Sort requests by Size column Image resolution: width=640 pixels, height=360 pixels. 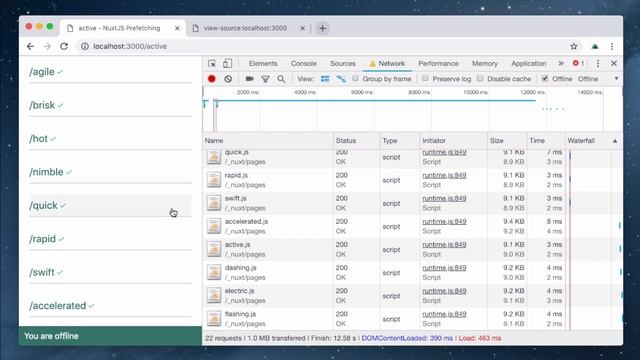507,141
